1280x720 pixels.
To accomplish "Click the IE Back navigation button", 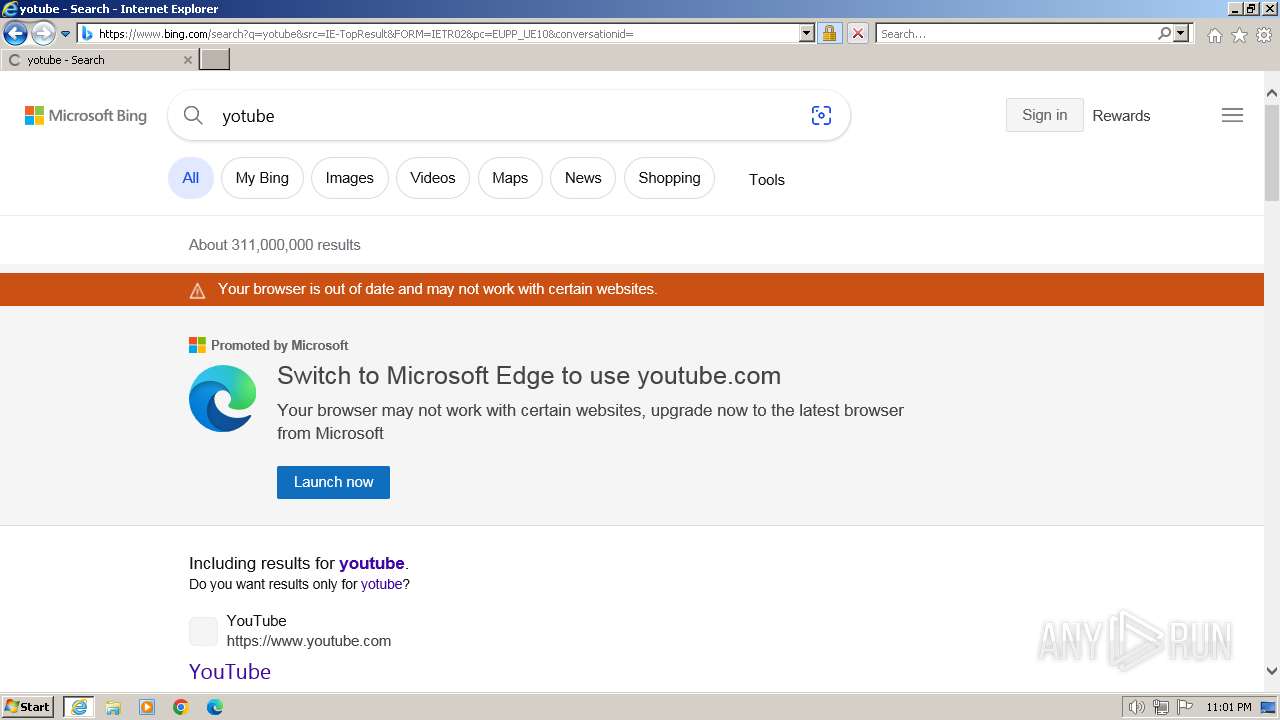I will pyautogui.click(x=15, y=33).
